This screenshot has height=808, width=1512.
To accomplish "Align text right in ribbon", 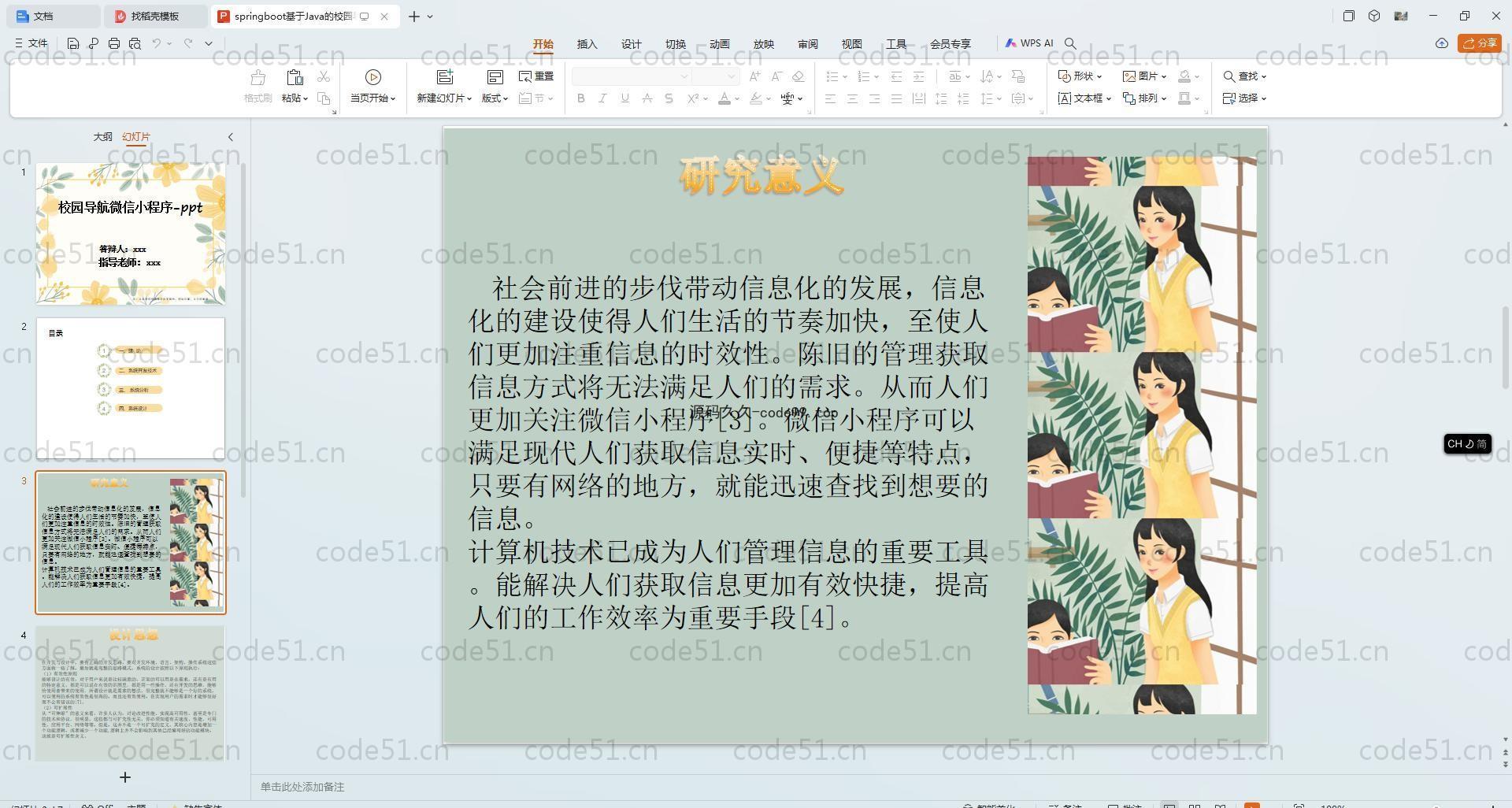I will 874,98.
